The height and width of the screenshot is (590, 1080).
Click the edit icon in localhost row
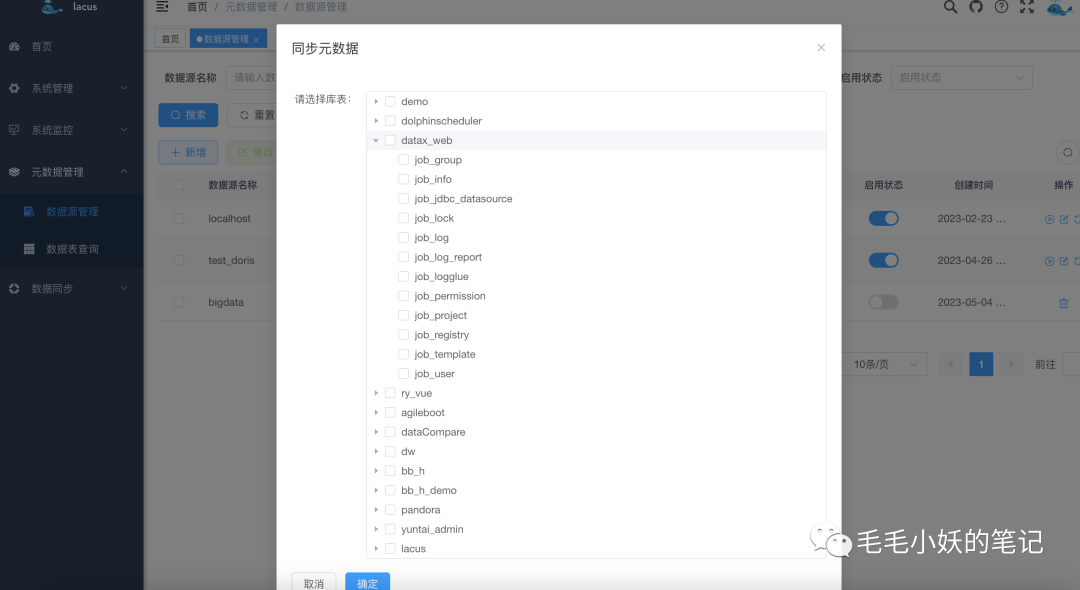click(1064, 220)
